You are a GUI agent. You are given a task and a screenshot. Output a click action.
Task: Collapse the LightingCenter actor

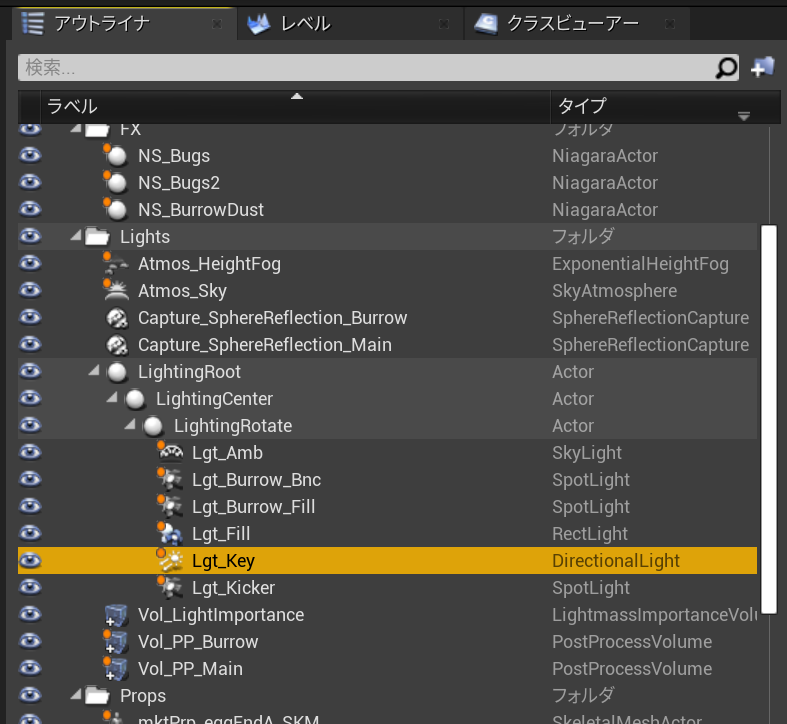(112, 398)
